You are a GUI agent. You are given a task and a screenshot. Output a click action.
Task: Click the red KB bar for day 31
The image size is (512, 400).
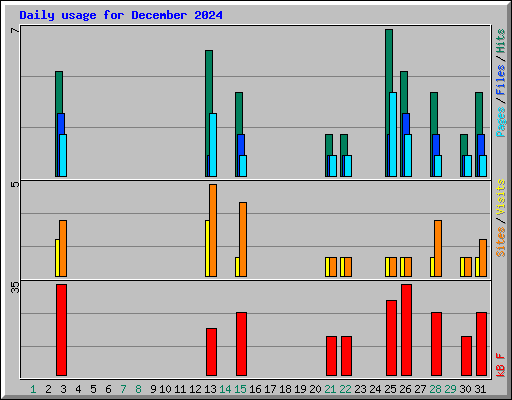tap(481, 344)
